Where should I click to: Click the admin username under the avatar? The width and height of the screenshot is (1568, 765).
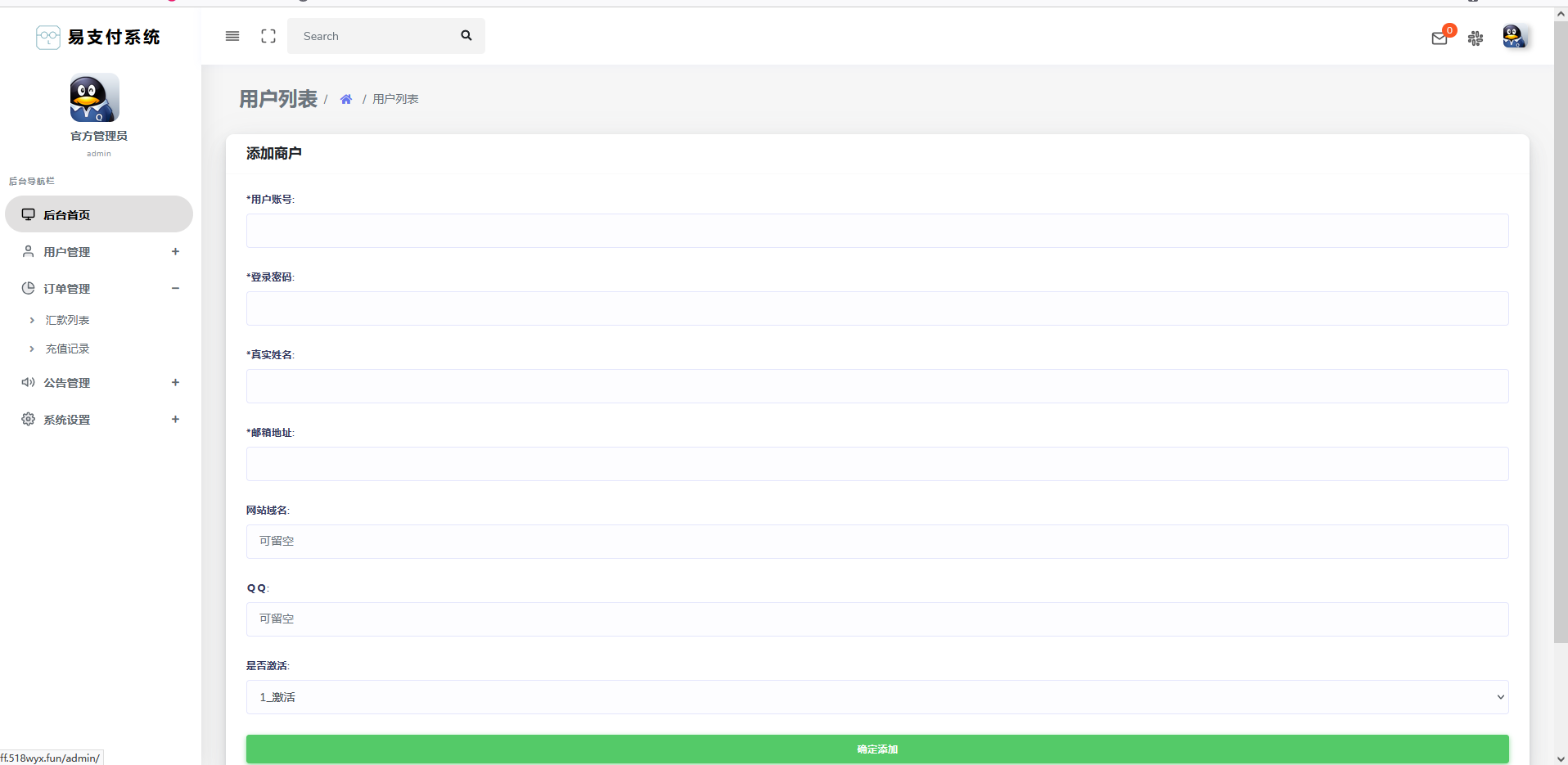coord(99,154)
